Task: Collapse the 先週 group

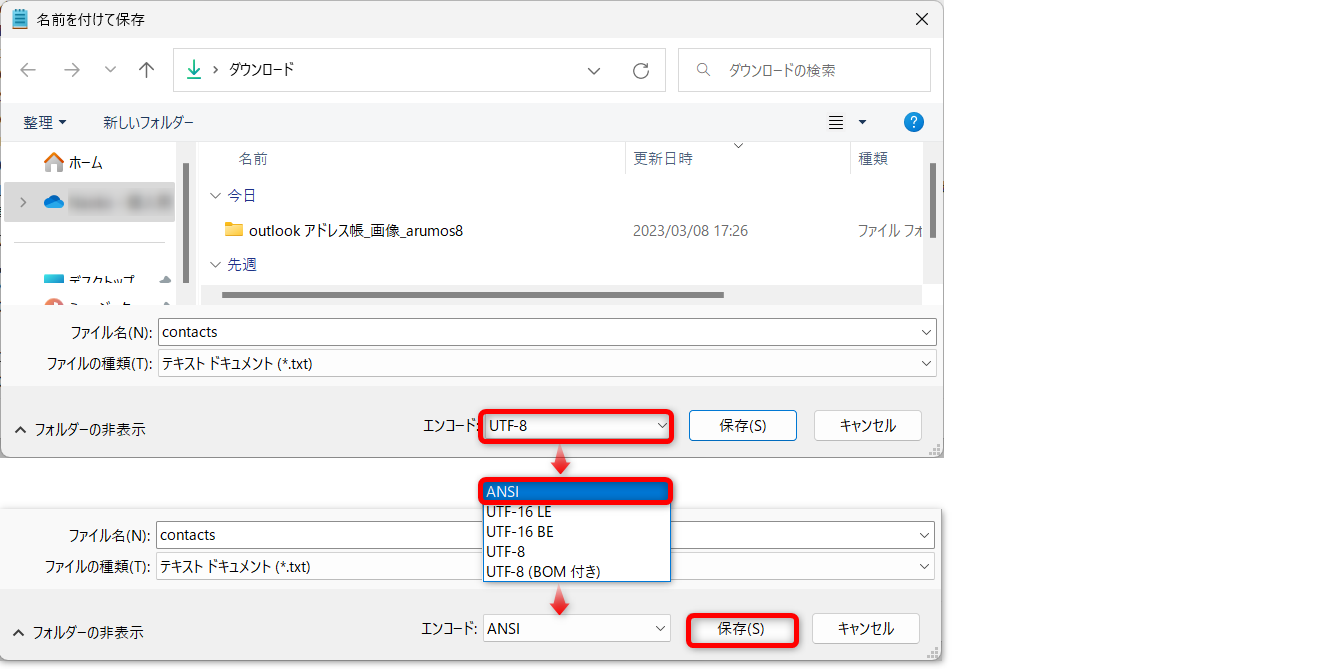Action: (x=215, y=265)
